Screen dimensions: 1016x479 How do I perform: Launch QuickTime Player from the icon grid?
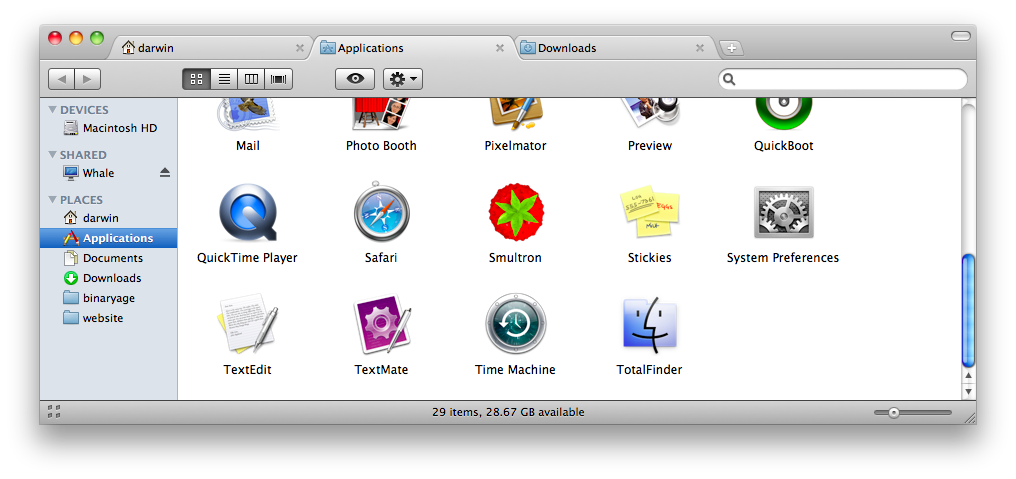point(247,213)
